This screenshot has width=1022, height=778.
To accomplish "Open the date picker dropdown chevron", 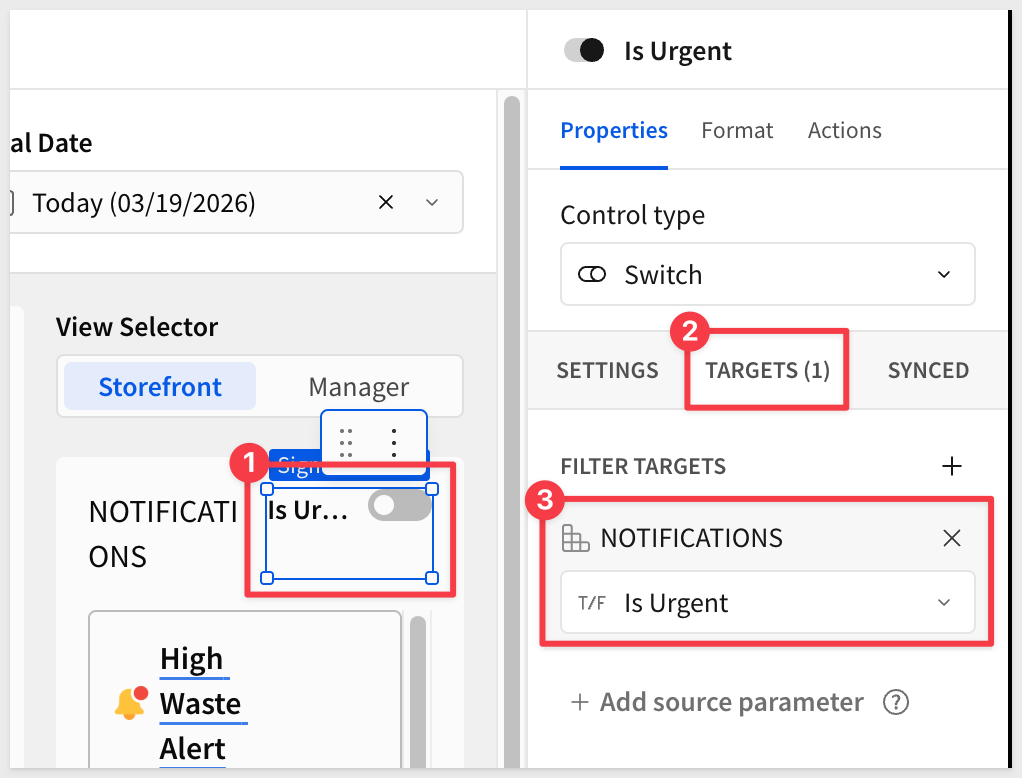I will [x=432, y=203].
